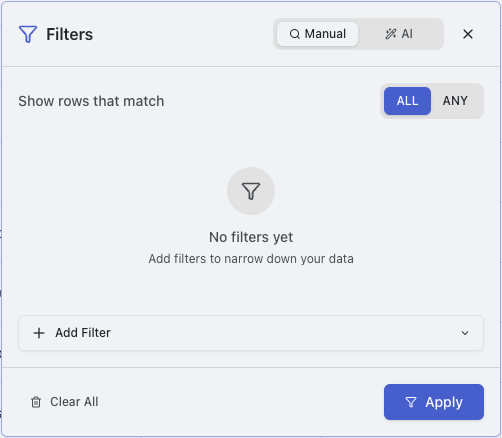The height and width of the screenshot is (438, 502).
Task: Select the ALL match toggle
Action: (407, 101)
